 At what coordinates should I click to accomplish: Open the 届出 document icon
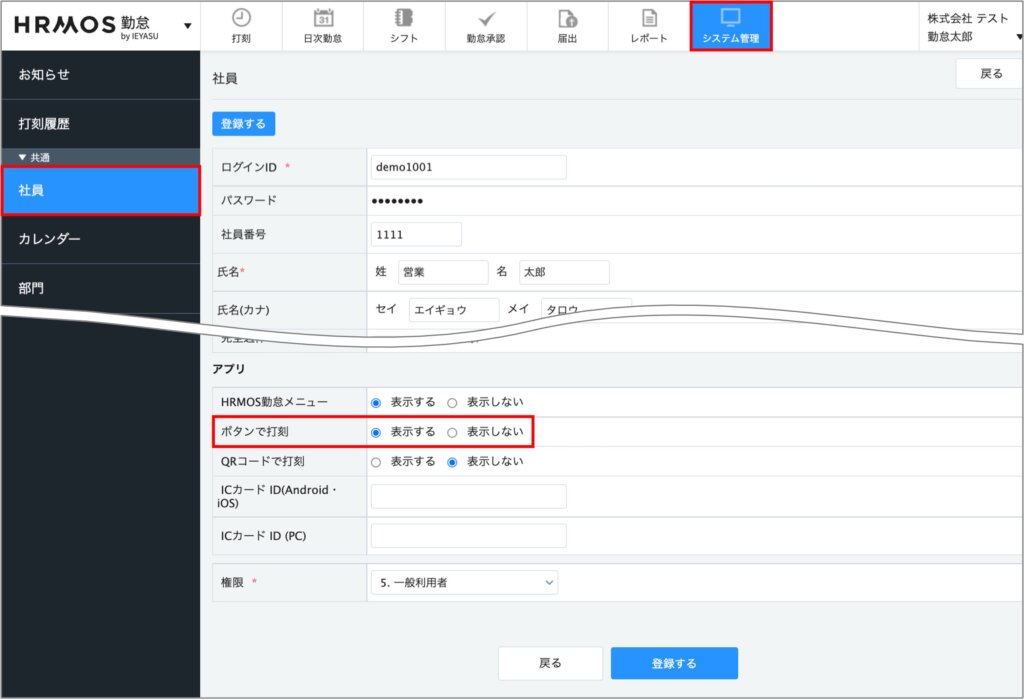pyautogui.click(x=567, y=18)
